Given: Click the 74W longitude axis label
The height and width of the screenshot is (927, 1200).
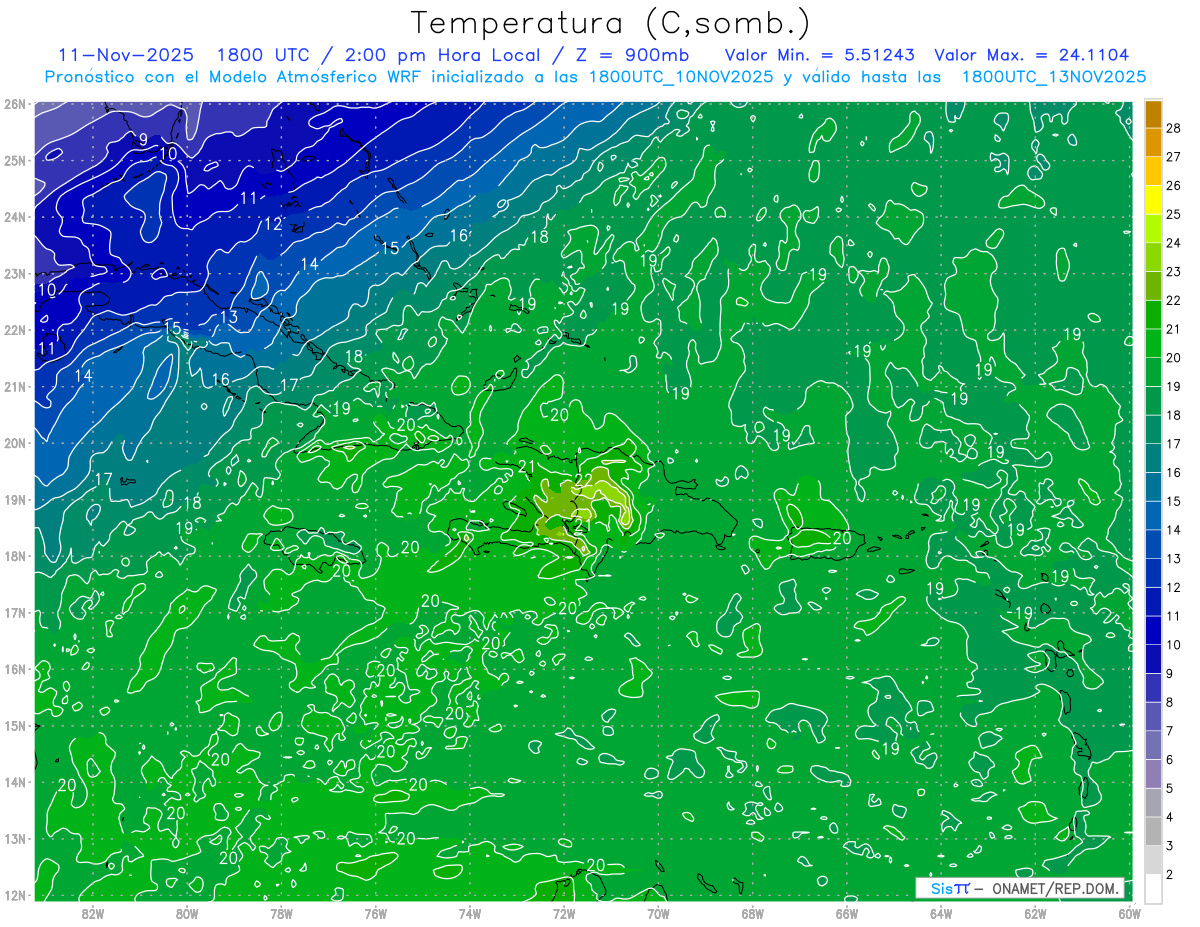Looking at the screenshot, I should [x=469, y=913].
